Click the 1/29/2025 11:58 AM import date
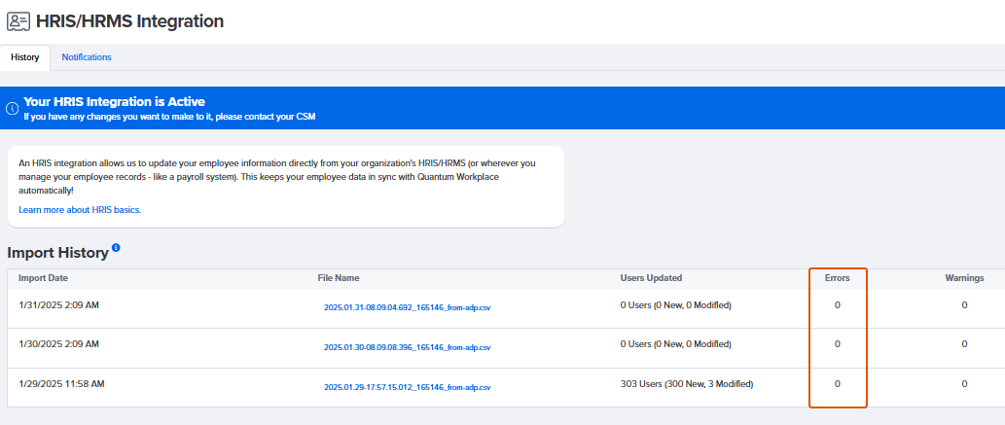The width and height of the screenshot is (1005, 425). (62, 384)
